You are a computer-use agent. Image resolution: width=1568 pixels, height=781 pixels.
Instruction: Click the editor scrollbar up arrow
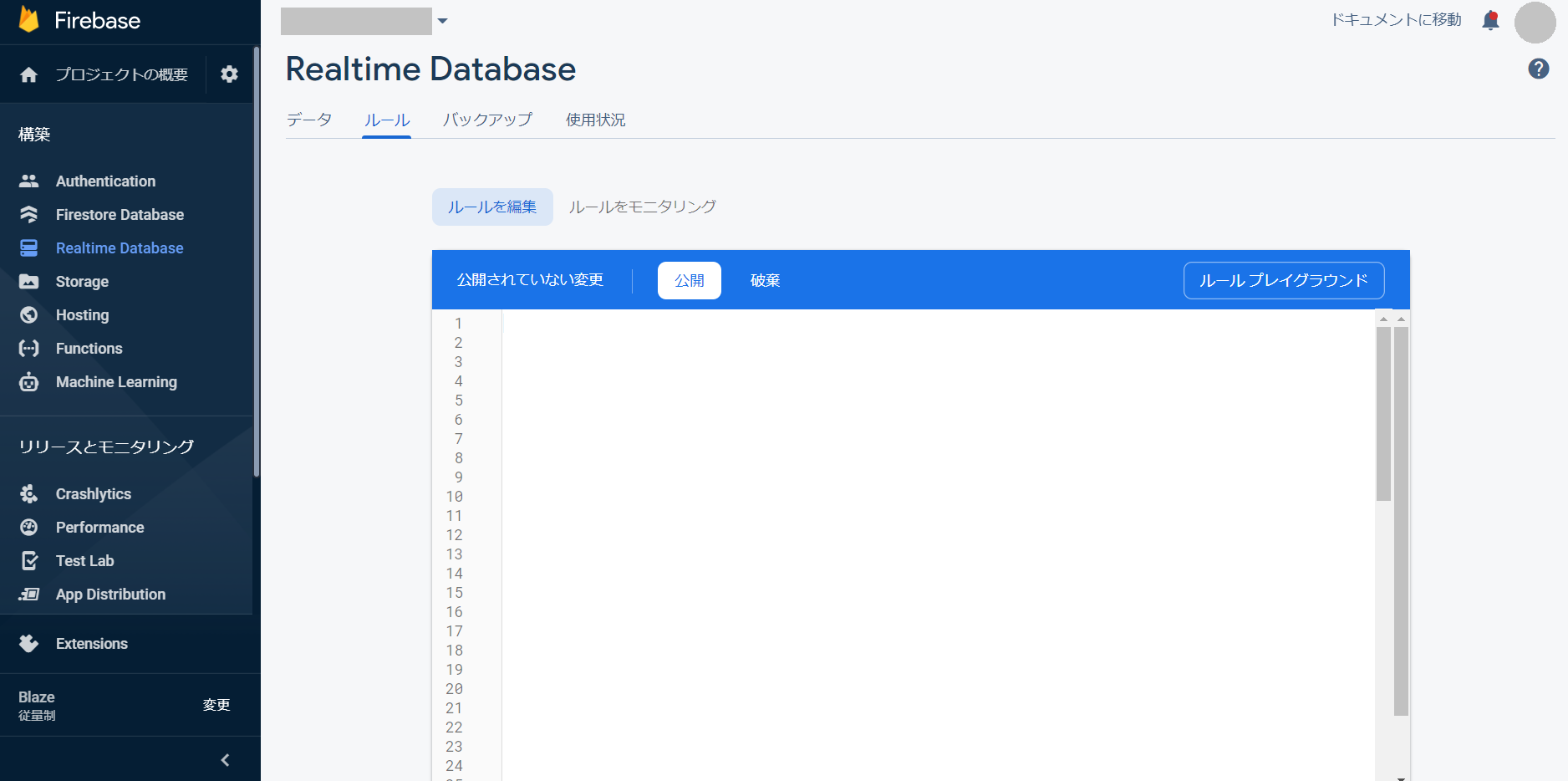point(1383,319)
